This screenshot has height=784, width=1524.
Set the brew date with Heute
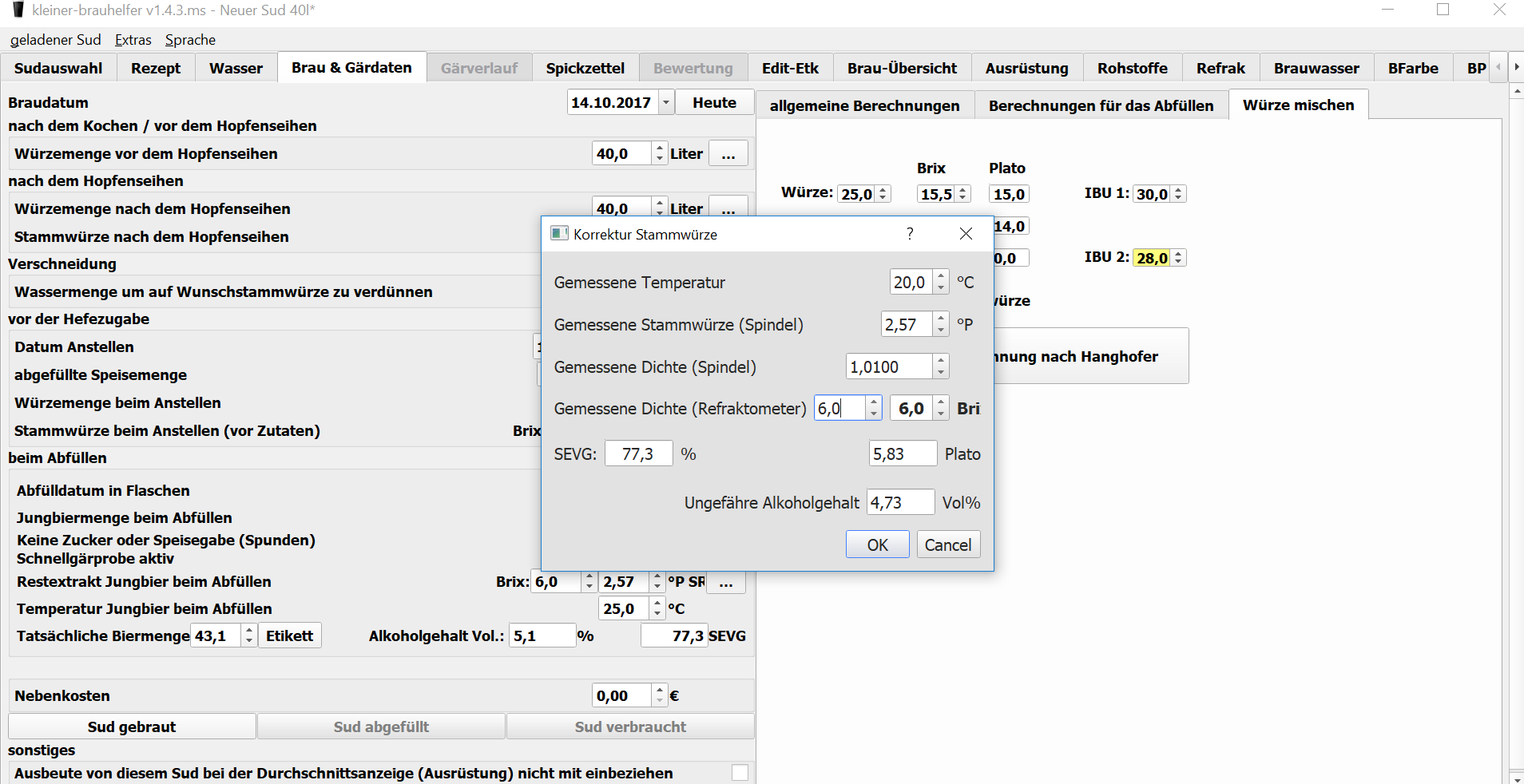tap(714, 103)
